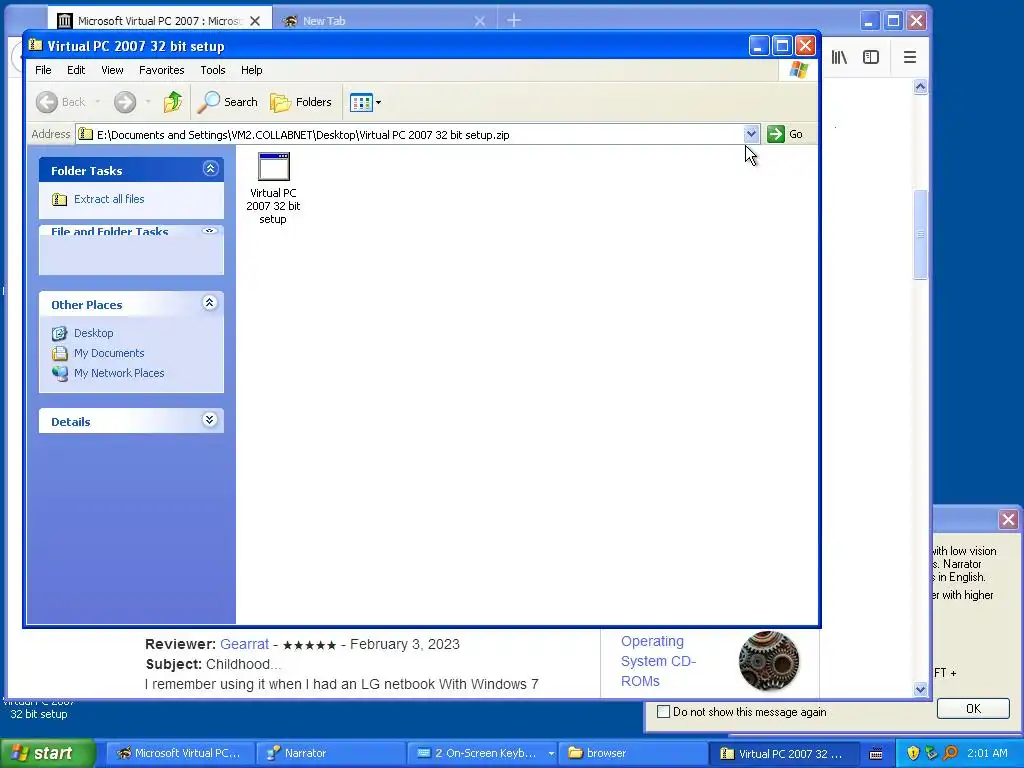The width and height of the screenshot is (1024, 768).
Task: Click the green Go button
Action: click(785, 134)
